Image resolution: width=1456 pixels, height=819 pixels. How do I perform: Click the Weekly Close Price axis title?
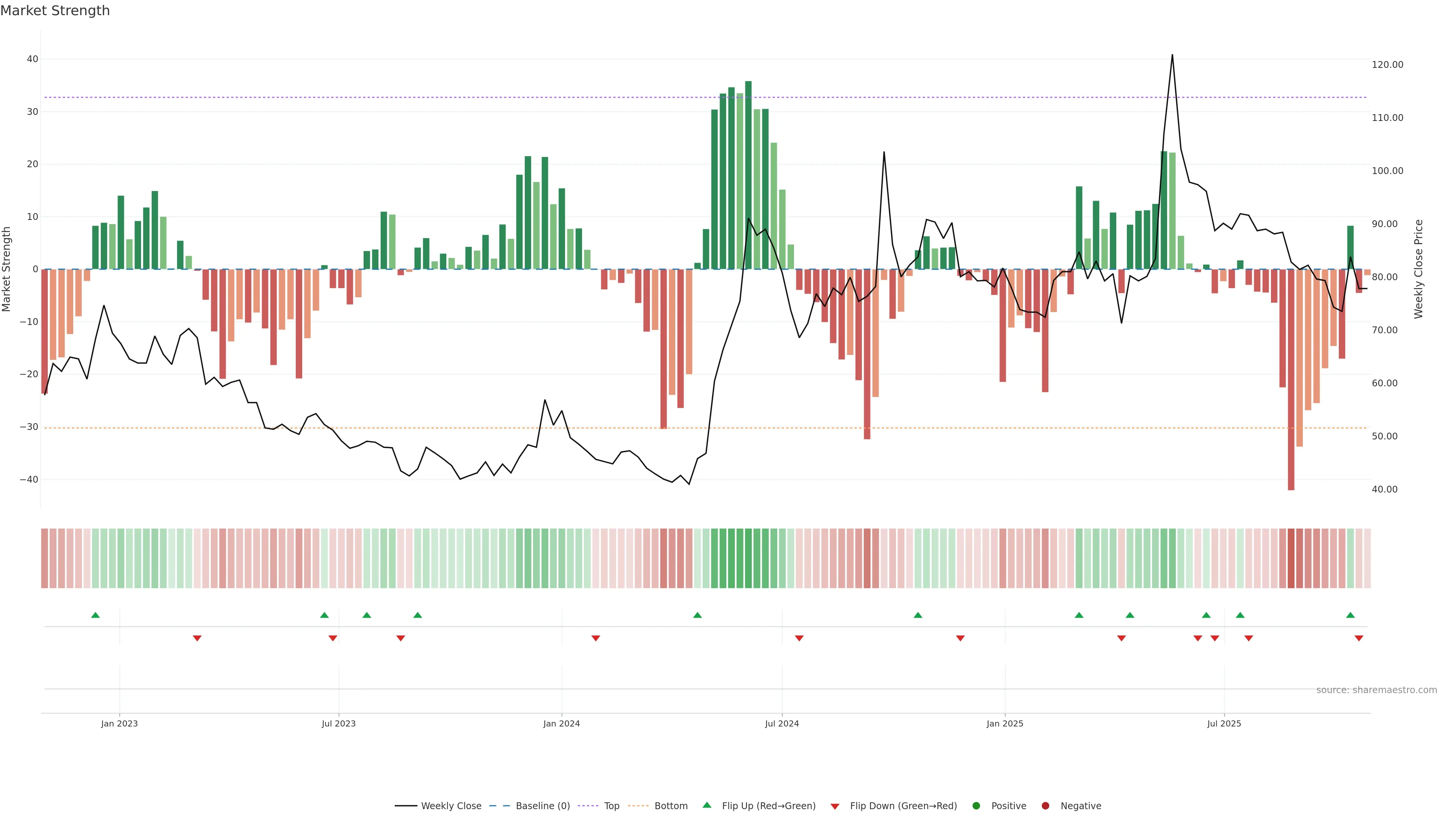click(1418, 269)
